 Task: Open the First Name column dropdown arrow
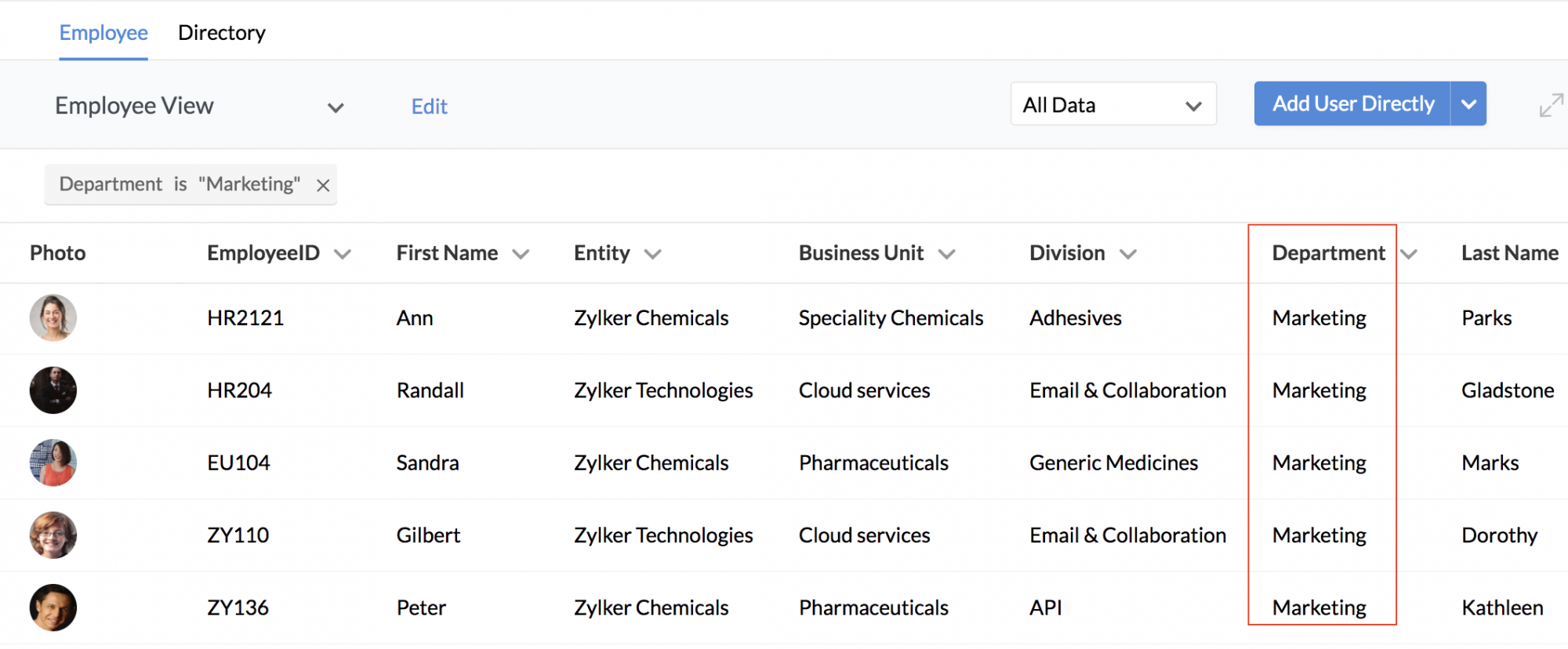[x=521, y=254]
